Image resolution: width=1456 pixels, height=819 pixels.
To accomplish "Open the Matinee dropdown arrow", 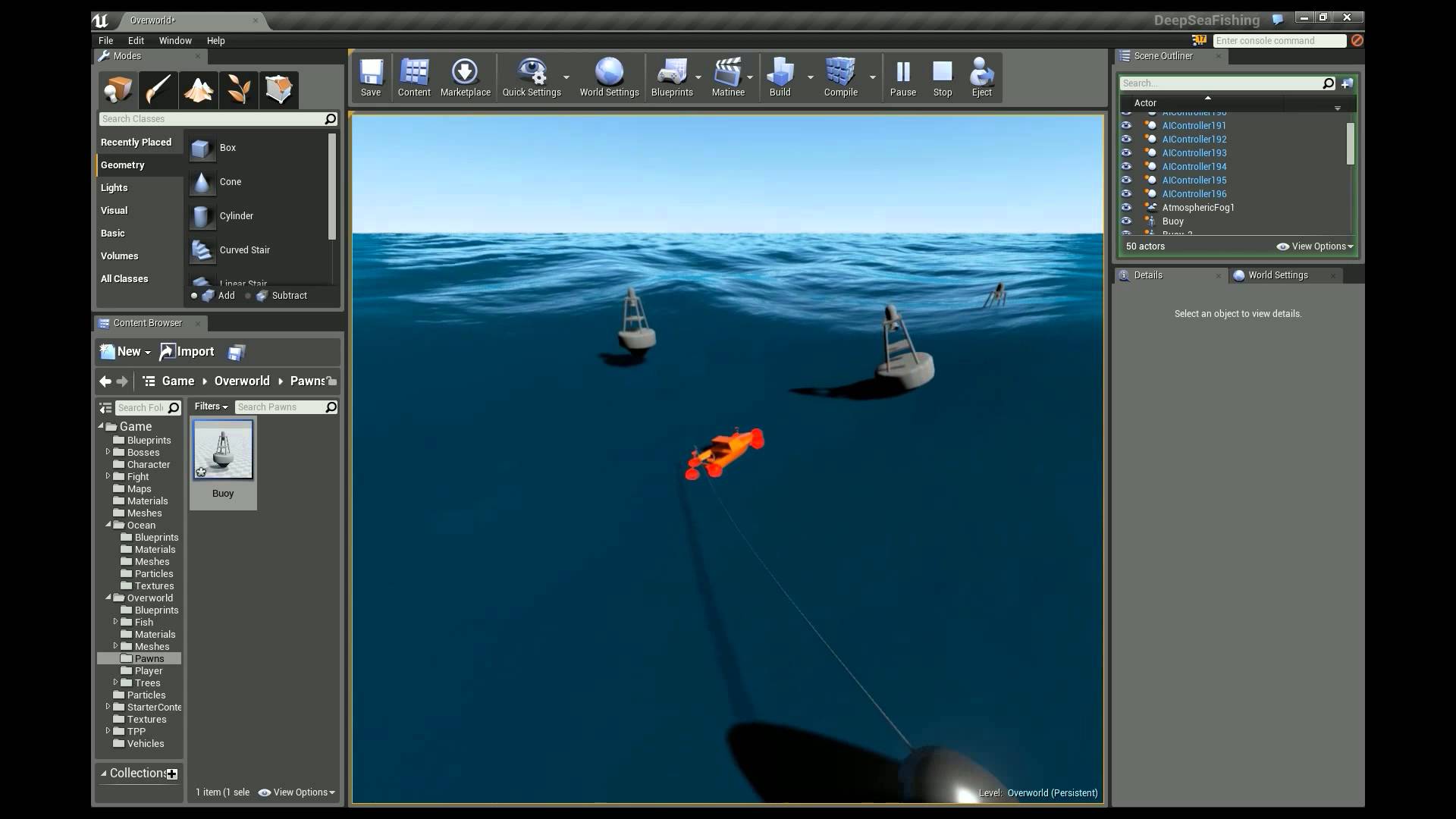I will click(750, 77).
